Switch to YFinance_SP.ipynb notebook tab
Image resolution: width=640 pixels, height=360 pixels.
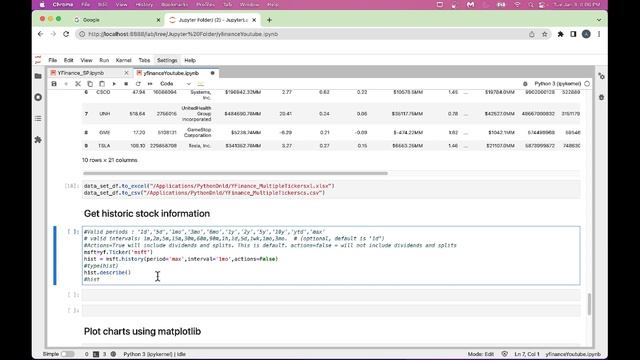[81, 73]
